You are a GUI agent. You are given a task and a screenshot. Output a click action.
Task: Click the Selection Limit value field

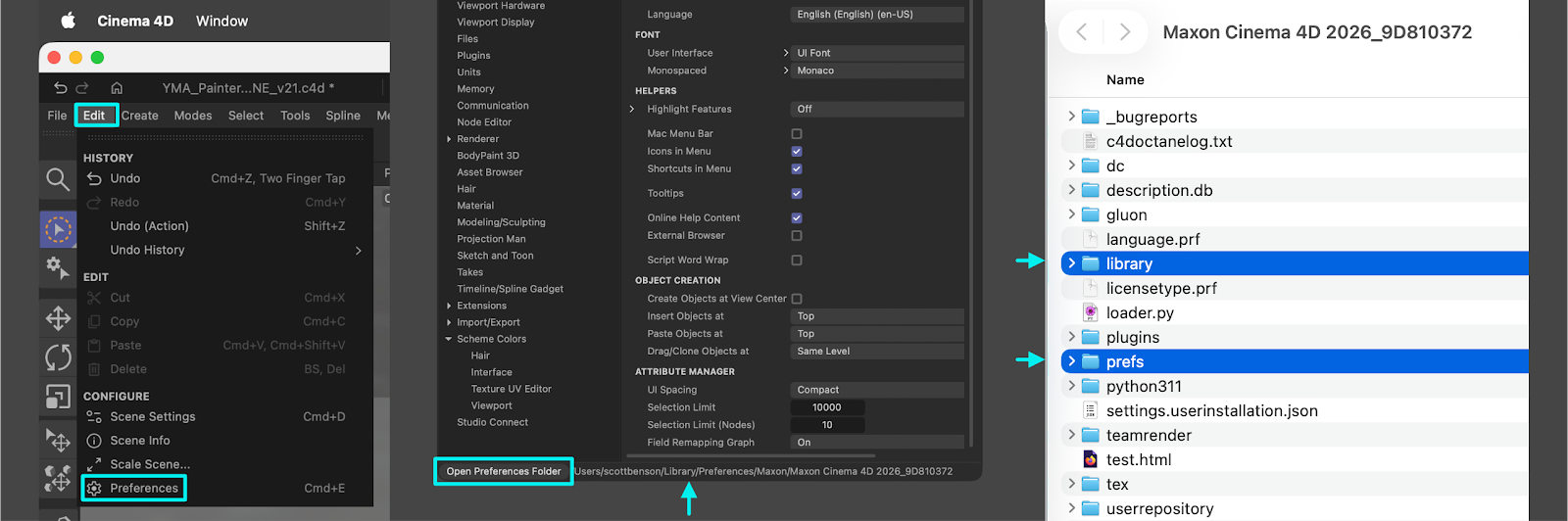point(827,407)
